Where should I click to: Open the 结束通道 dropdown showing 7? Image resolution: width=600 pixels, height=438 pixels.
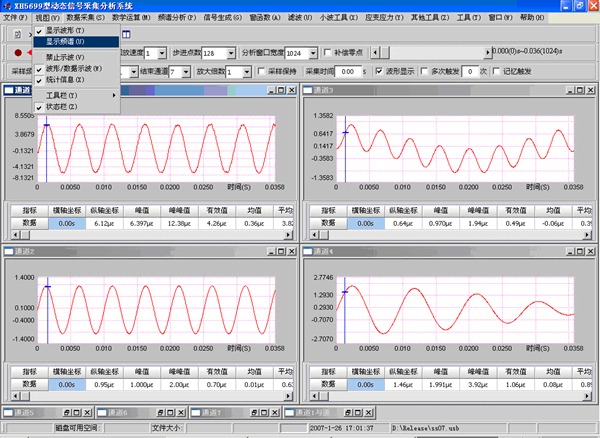[x=187, y=72]
